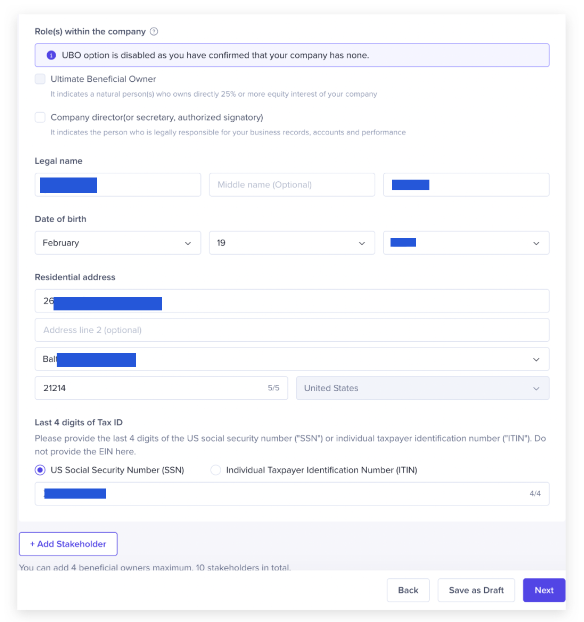Image resolution: width=584 pixels, height=622 pixels.
Task: Select US Social Security Number radio option
Action: pyautogui.click(x=40, y=470)
